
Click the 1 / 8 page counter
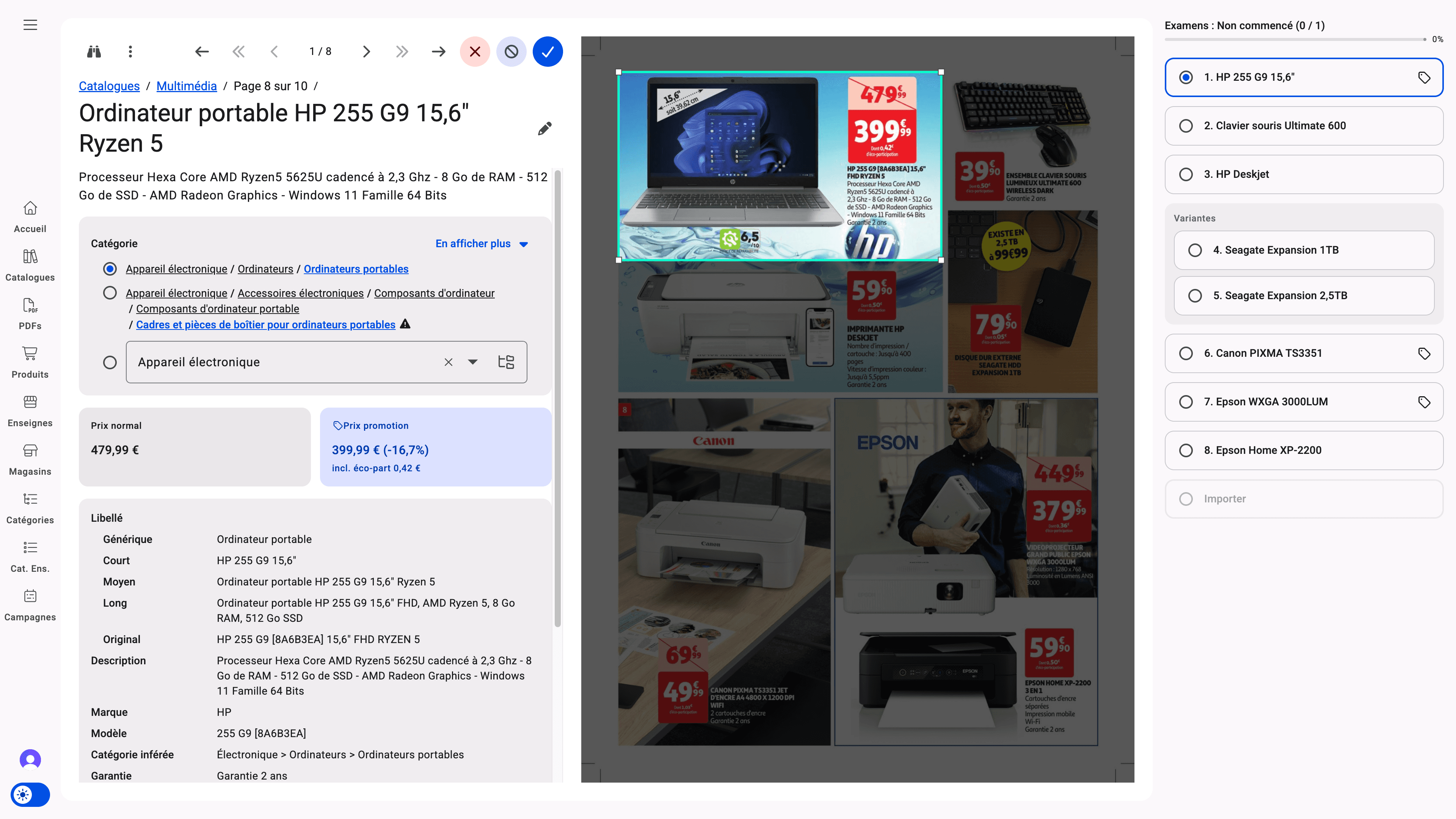pyautogui.click(x=320, y=52)
